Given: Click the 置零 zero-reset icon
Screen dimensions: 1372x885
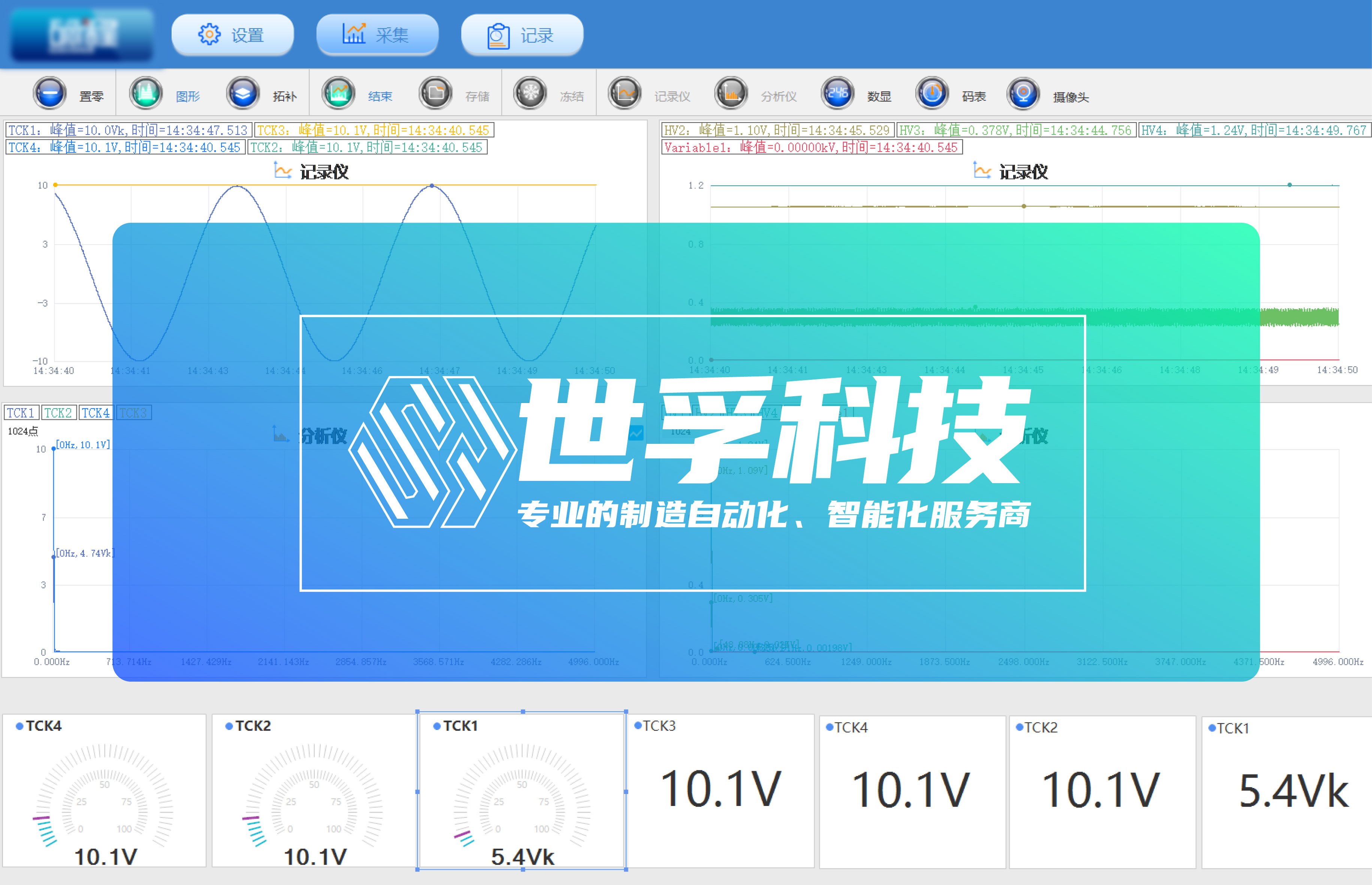Looking at the screenshot, I should coord(50,93).
